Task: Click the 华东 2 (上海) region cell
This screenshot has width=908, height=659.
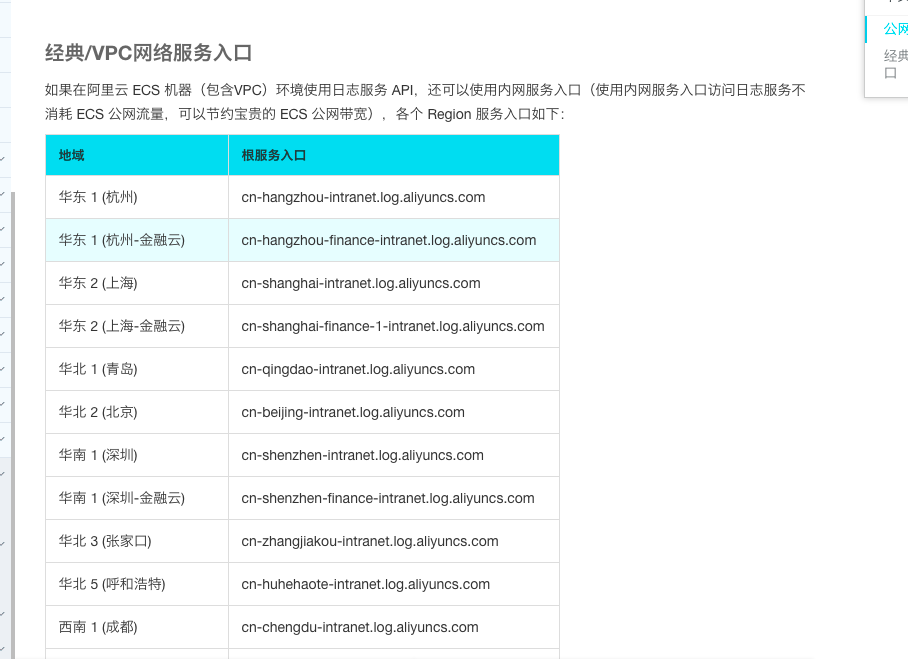Action: 137,283
